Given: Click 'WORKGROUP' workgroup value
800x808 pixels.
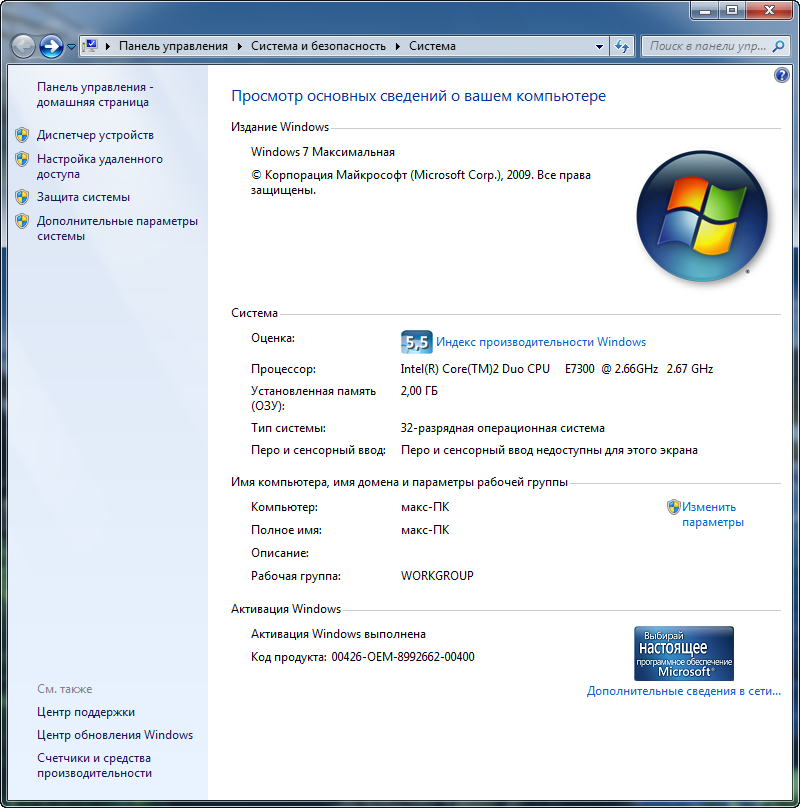Looking at the screenshot, I should click(437, 576).
